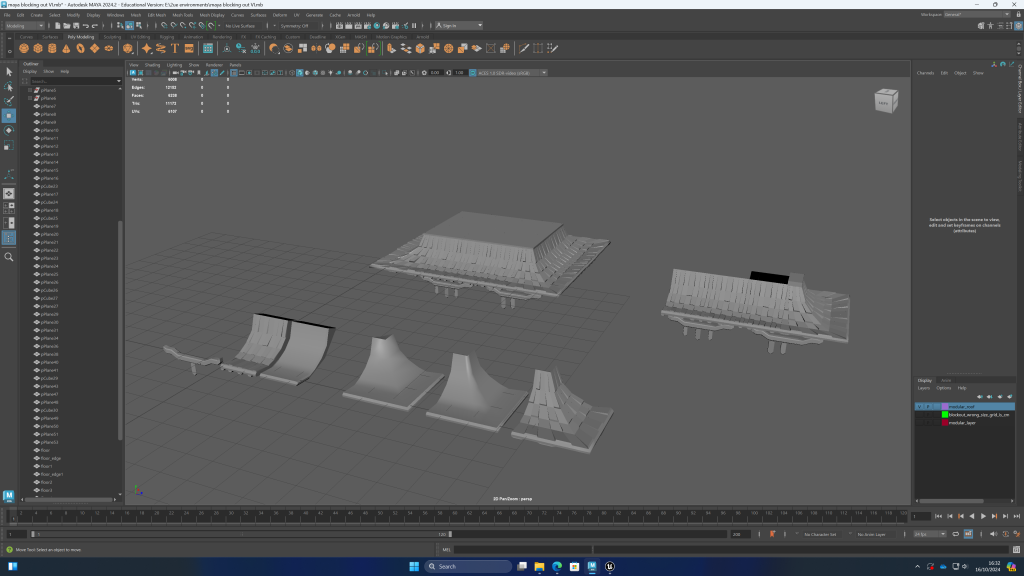Click the view cube in viewport

[x=886, y=101]
